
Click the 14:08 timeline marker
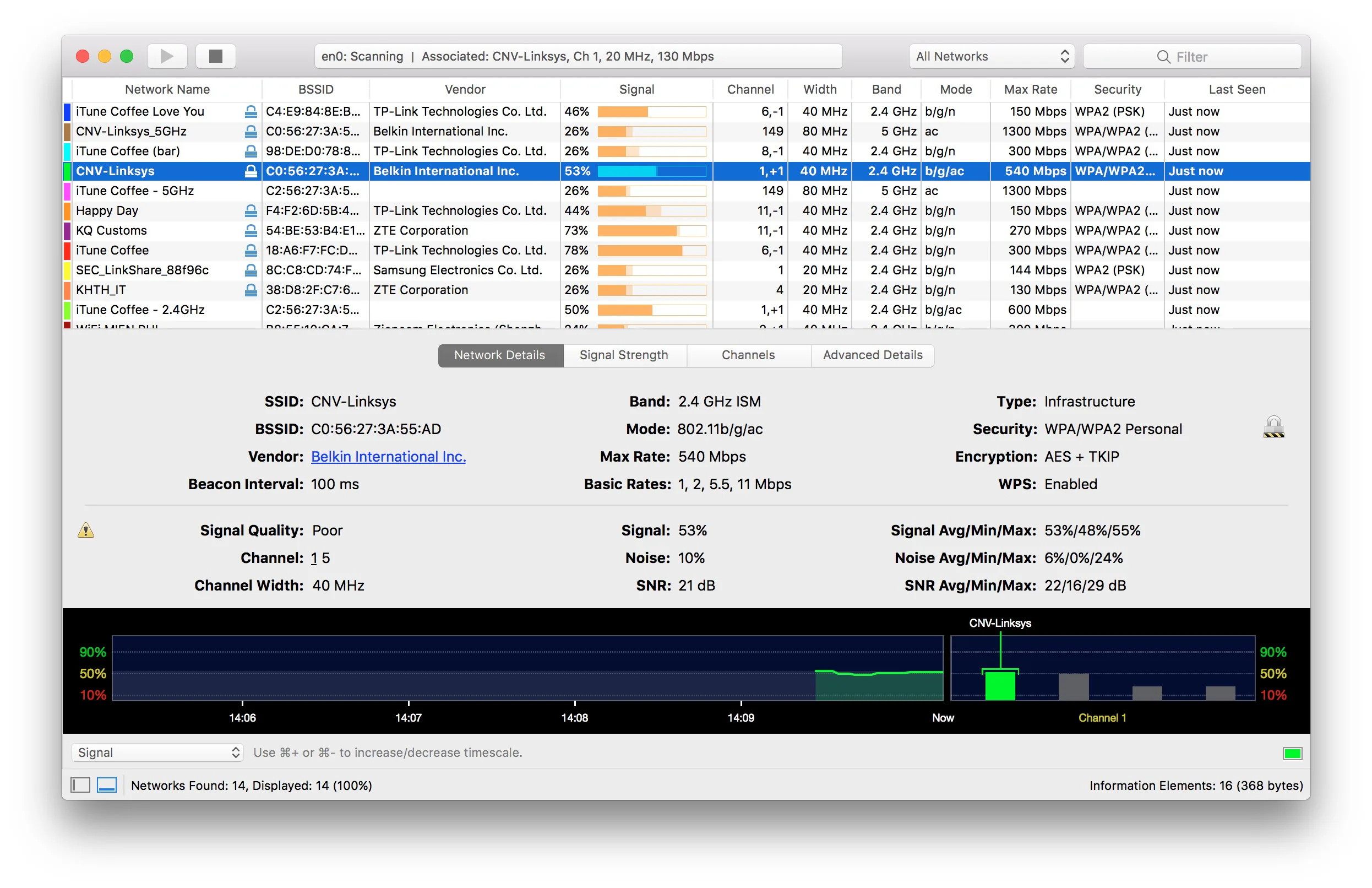pyautogui.click(x=574, y=717)
